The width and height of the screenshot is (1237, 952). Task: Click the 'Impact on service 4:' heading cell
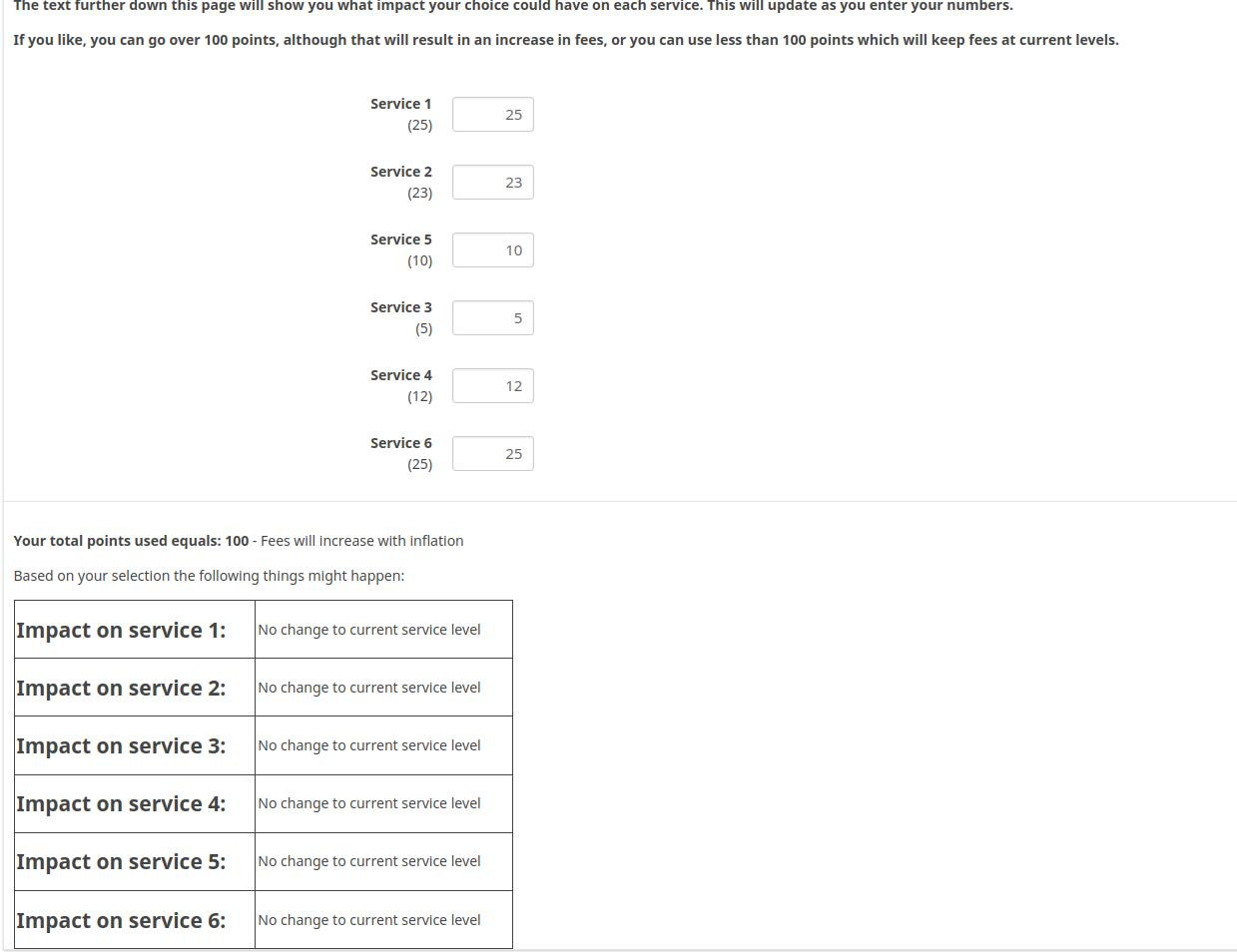tap(122, 804)
